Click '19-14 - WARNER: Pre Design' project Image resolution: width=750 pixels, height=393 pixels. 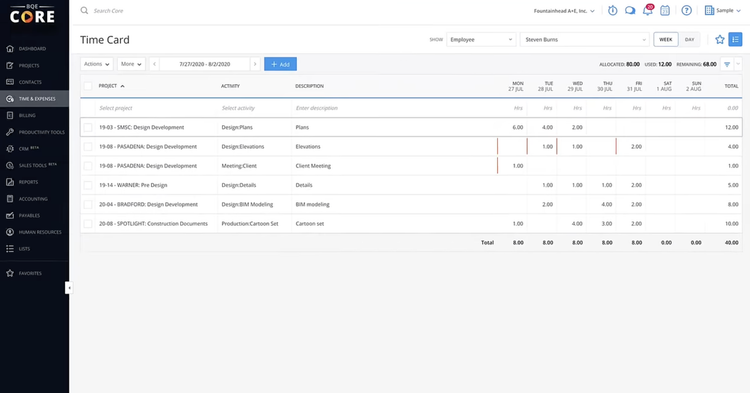coord(133,185)
